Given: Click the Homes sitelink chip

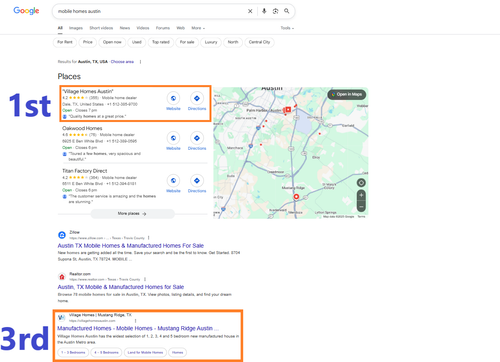Looking at the screenshot, I should (x=177, y=352).
